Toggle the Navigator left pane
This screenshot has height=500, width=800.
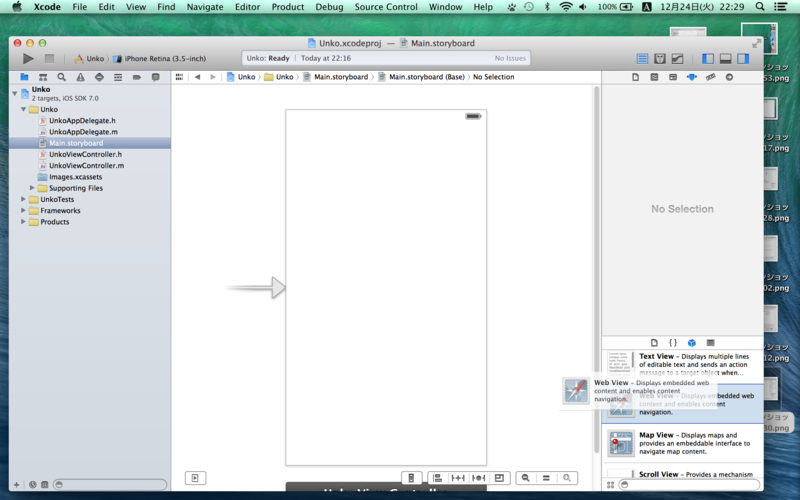[708, 59]
